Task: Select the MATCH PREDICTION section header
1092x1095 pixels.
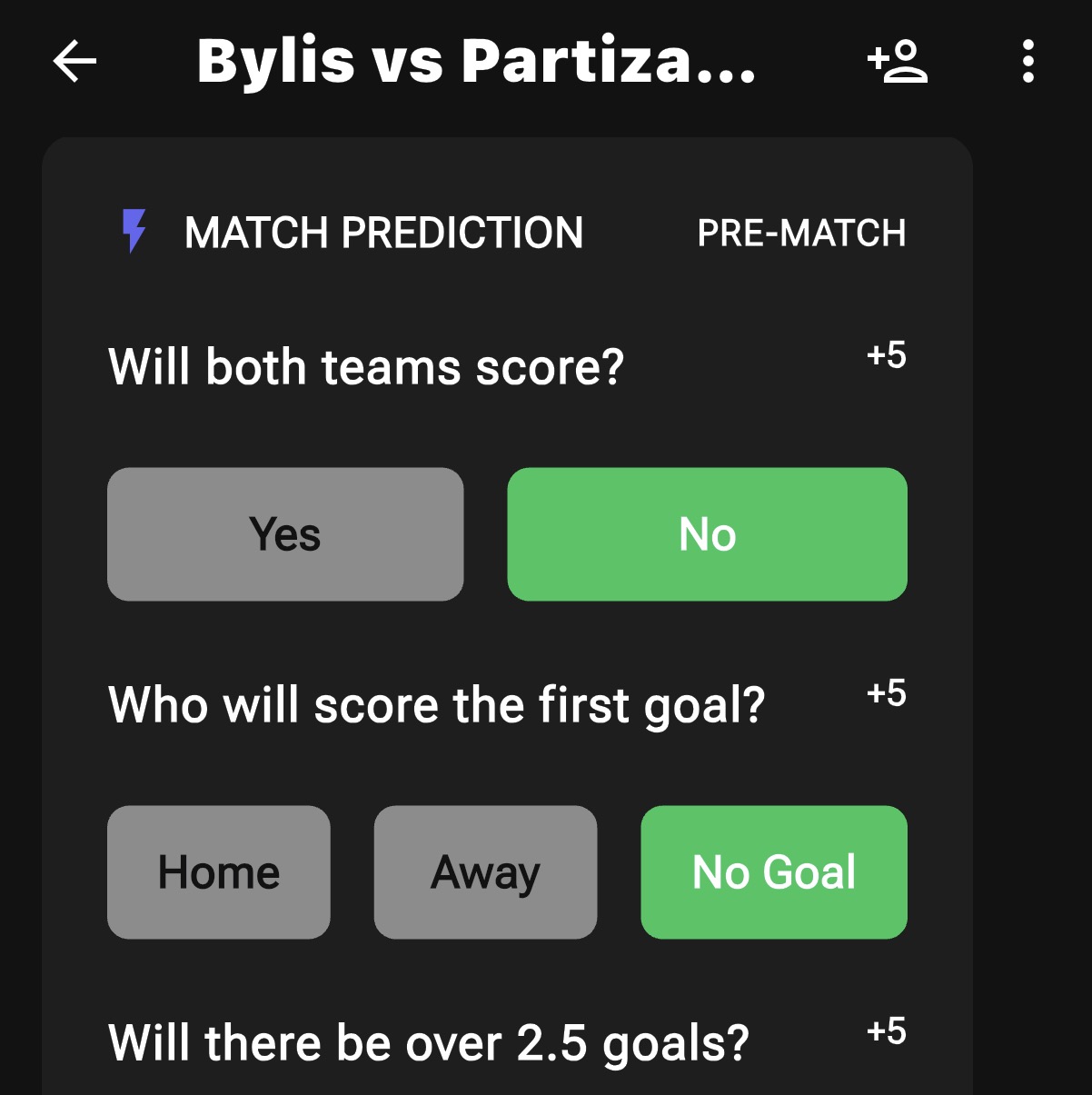Action: (x=384, y=233)
